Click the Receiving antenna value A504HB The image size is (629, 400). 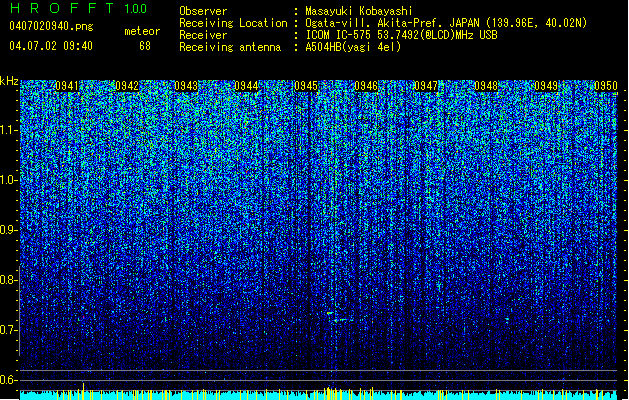(325, 47)
